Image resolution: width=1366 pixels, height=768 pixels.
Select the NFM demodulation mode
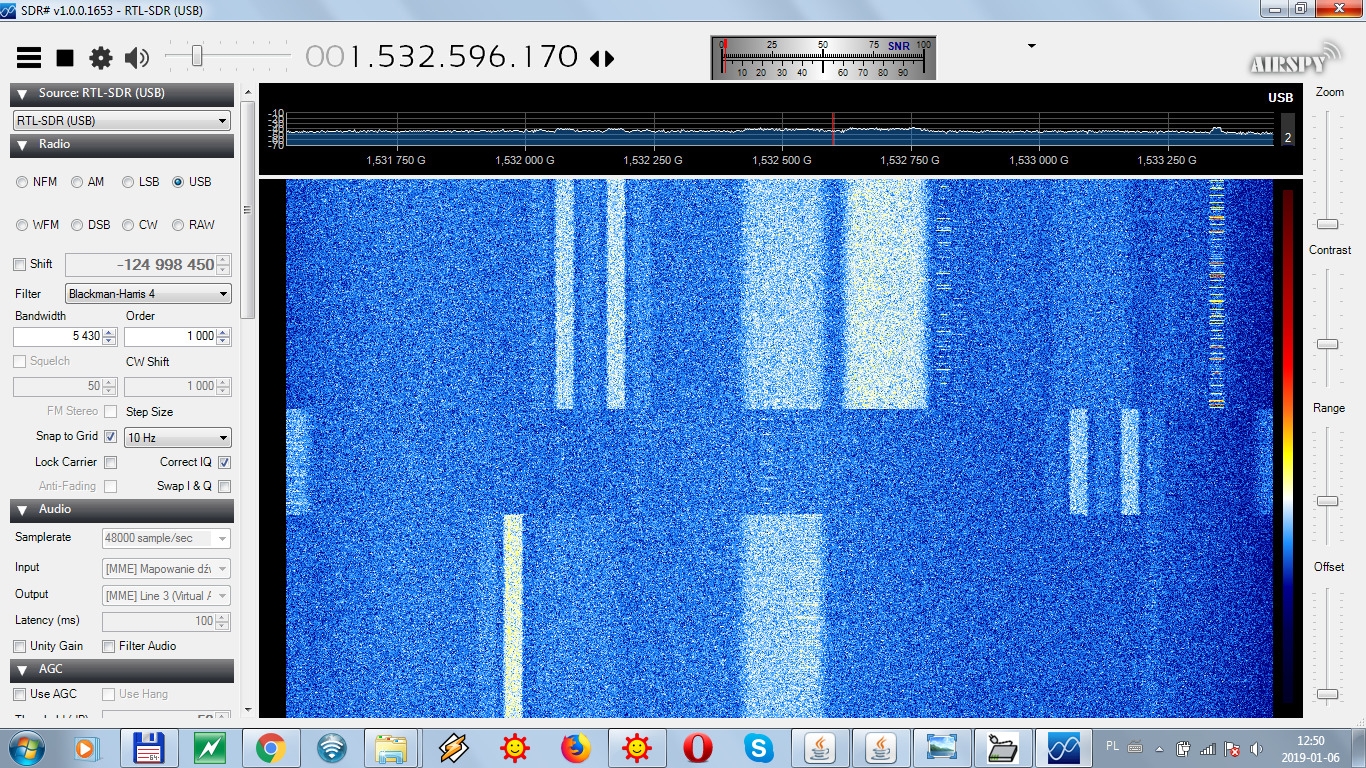pos(22,182)
